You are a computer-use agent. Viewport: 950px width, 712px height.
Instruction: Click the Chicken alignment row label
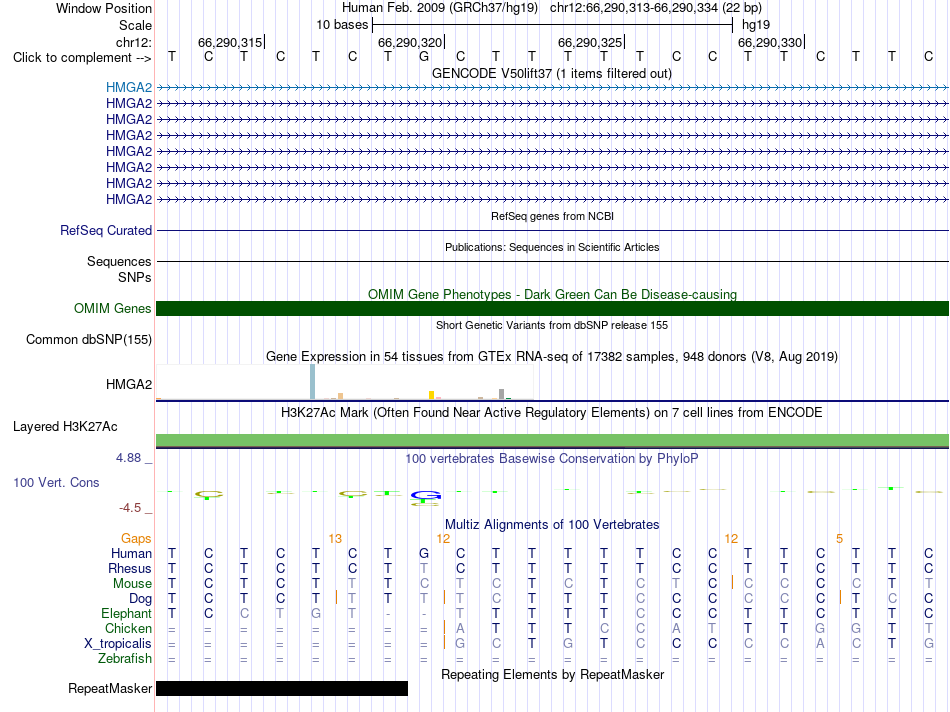coord(128,628)
